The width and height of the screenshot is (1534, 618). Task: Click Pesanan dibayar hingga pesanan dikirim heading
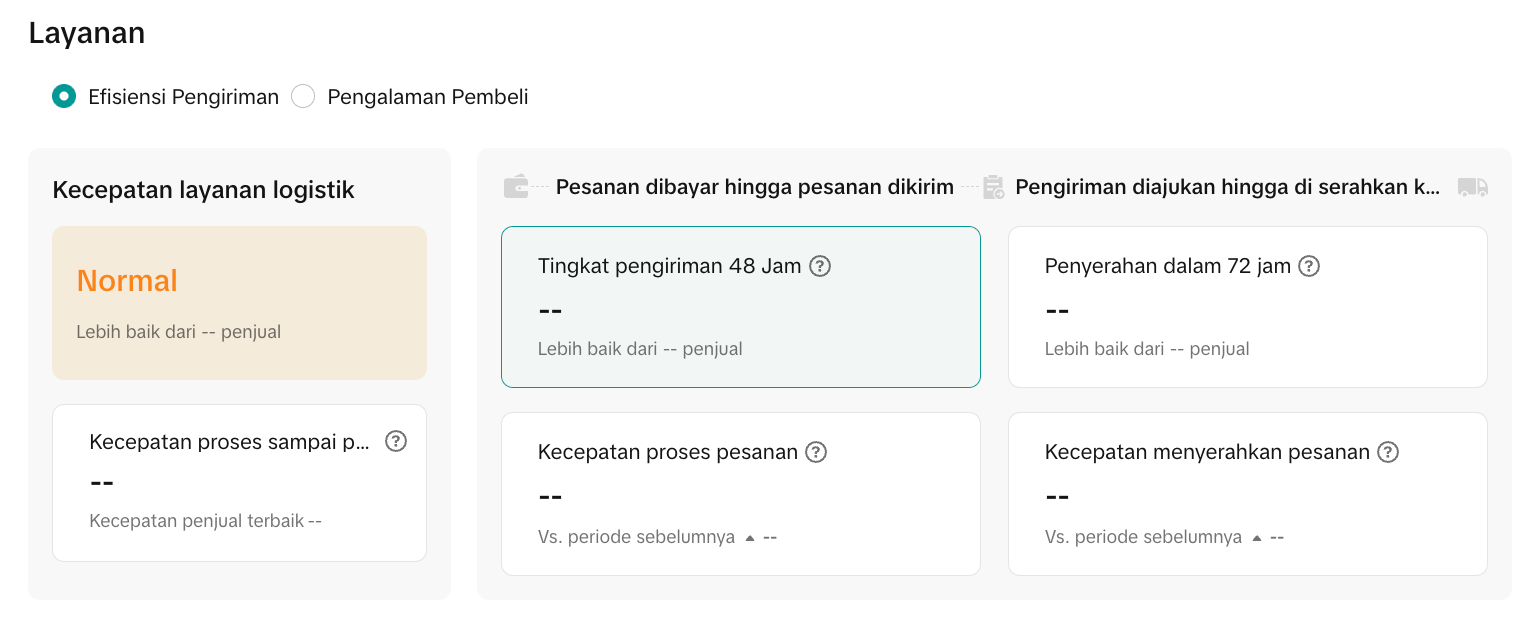[x=754, y=187]
